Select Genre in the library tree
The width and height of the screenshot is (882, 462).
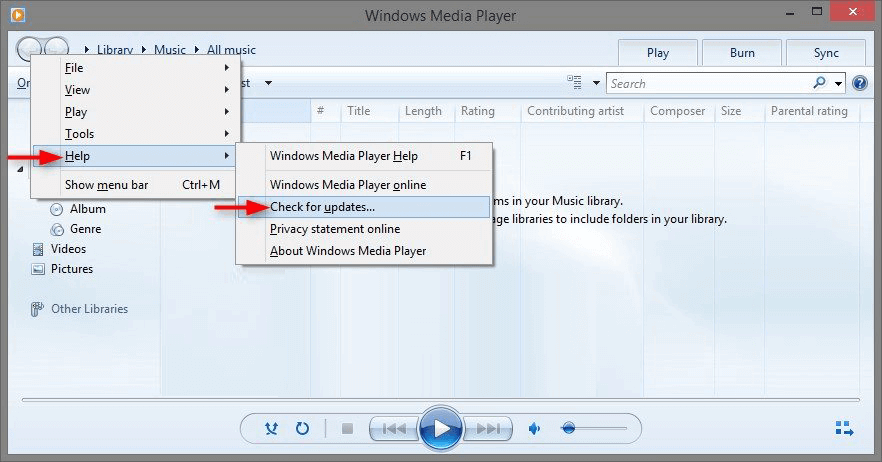click(85, 229)
